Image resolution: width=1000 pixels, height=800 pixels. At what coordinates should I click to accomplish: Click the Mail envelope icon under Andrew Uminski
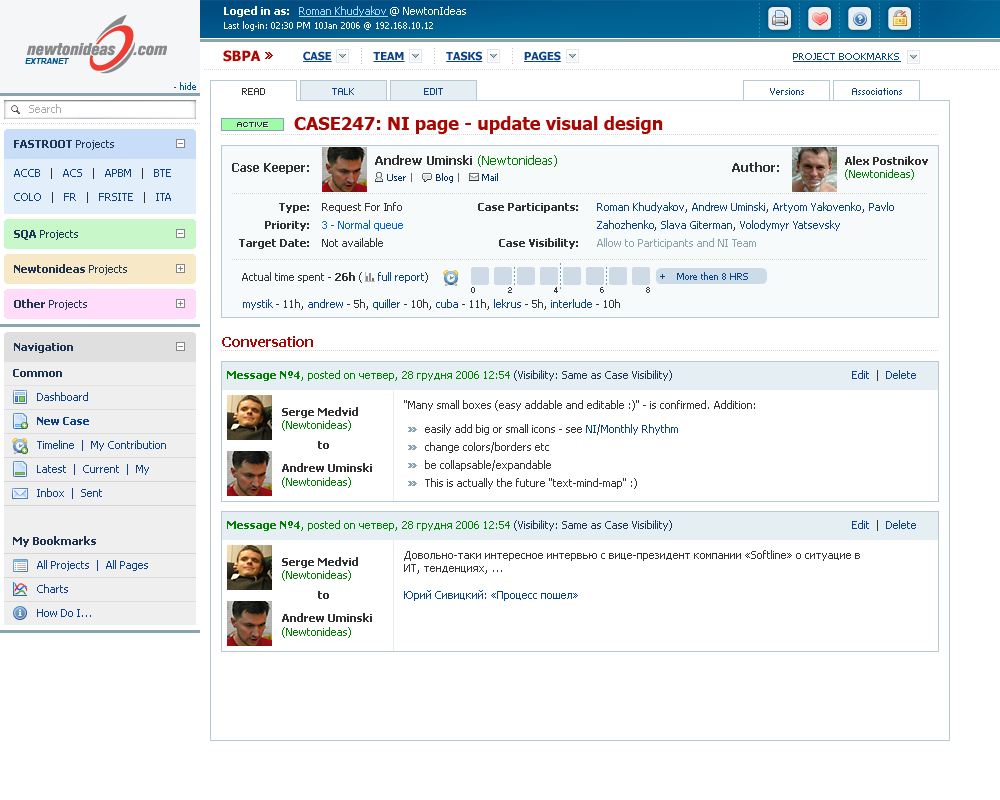[x=474, y=177]
